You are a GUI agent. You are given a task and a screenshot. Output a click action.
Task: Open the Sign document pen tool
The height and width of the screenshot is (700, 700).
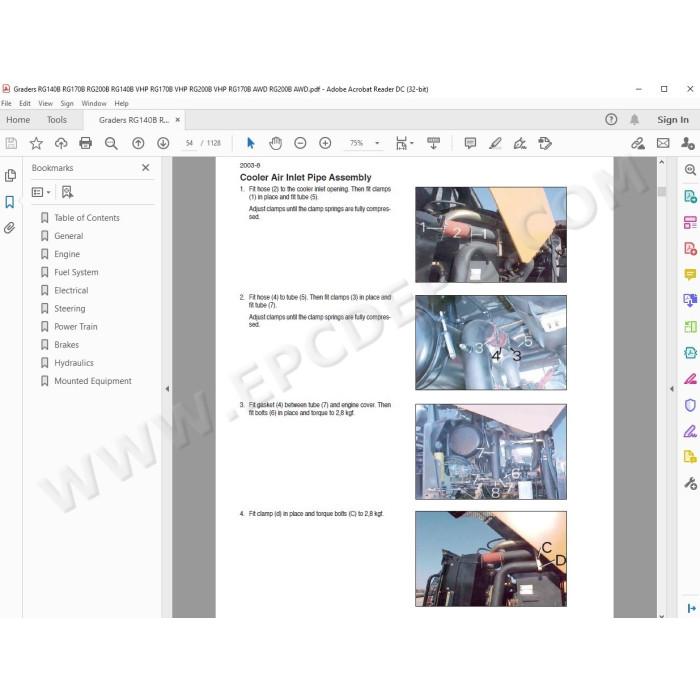coord(520,143)
